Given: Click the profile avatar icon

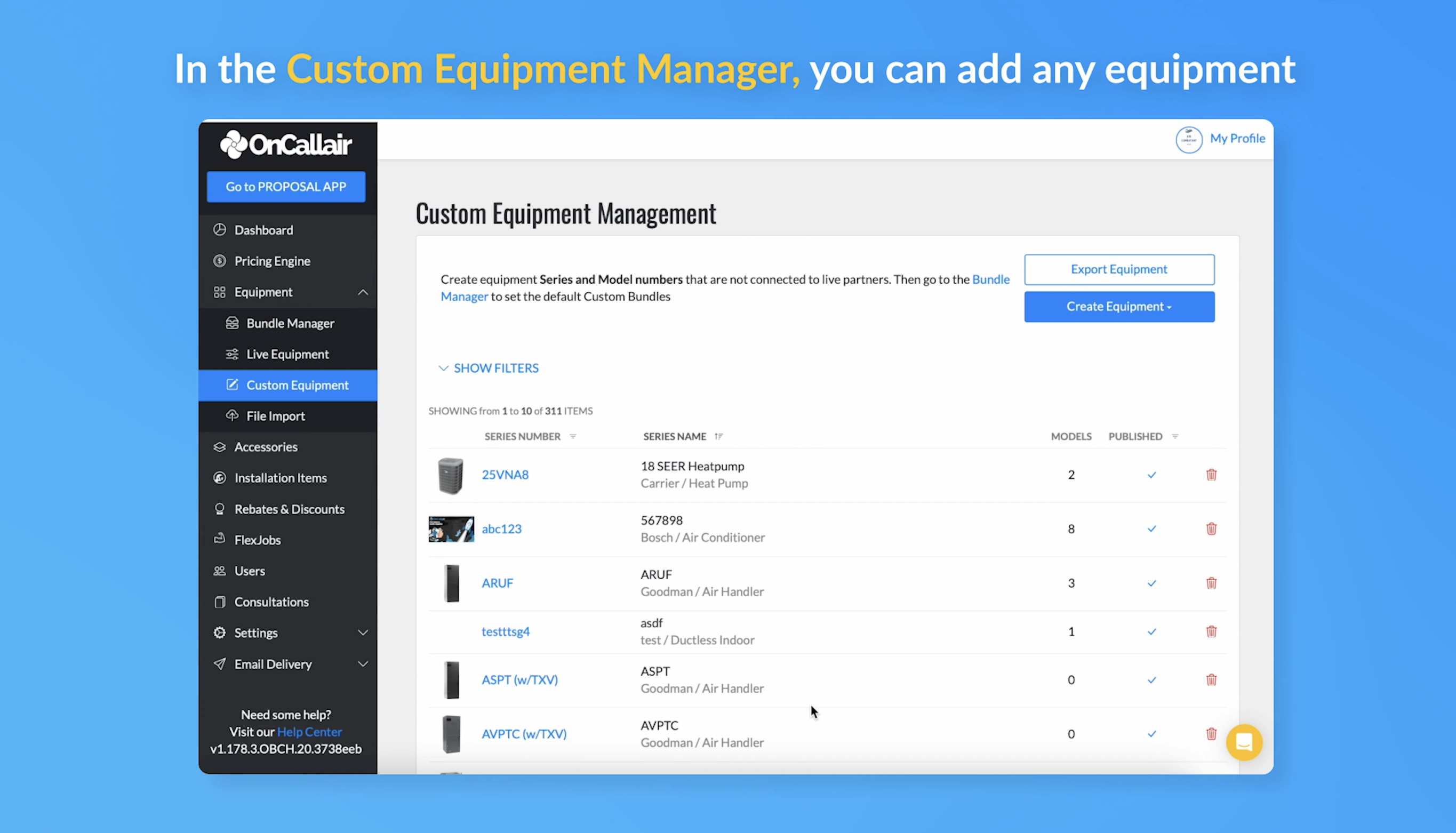Looking at the screenshot, I should [1188, 140].
